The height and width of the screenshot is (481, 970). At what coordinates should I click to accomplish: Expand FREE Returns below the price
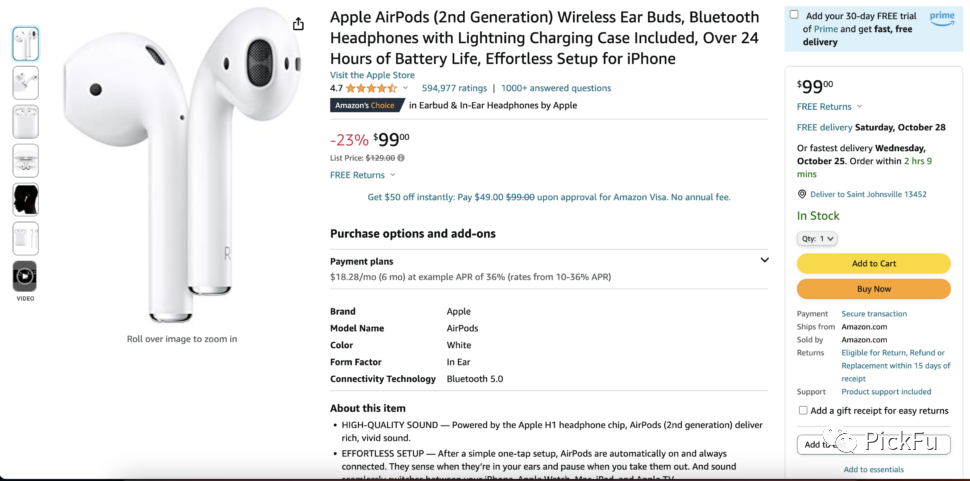pyautogui.click(x=363, y=175)
